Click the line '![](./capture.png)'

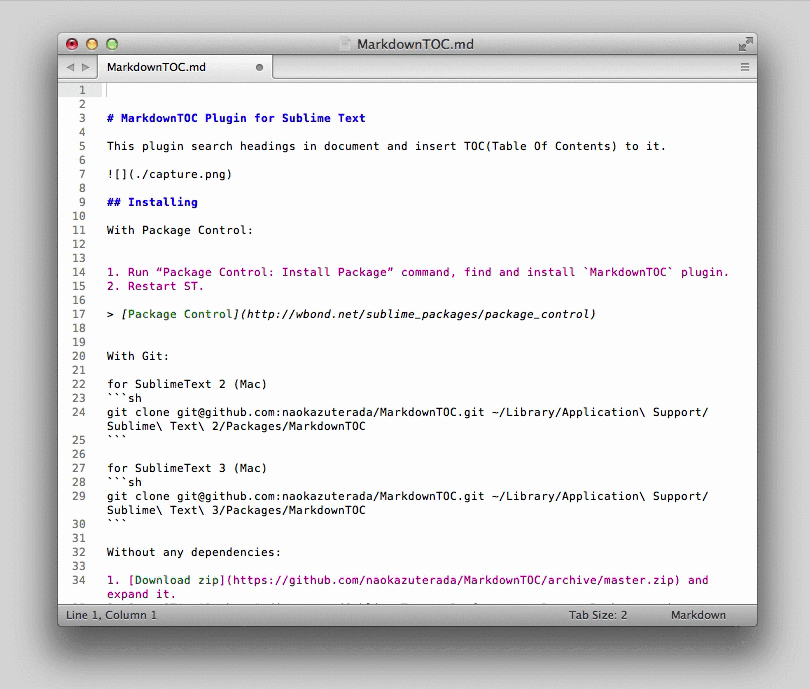(x=169, y=174)
